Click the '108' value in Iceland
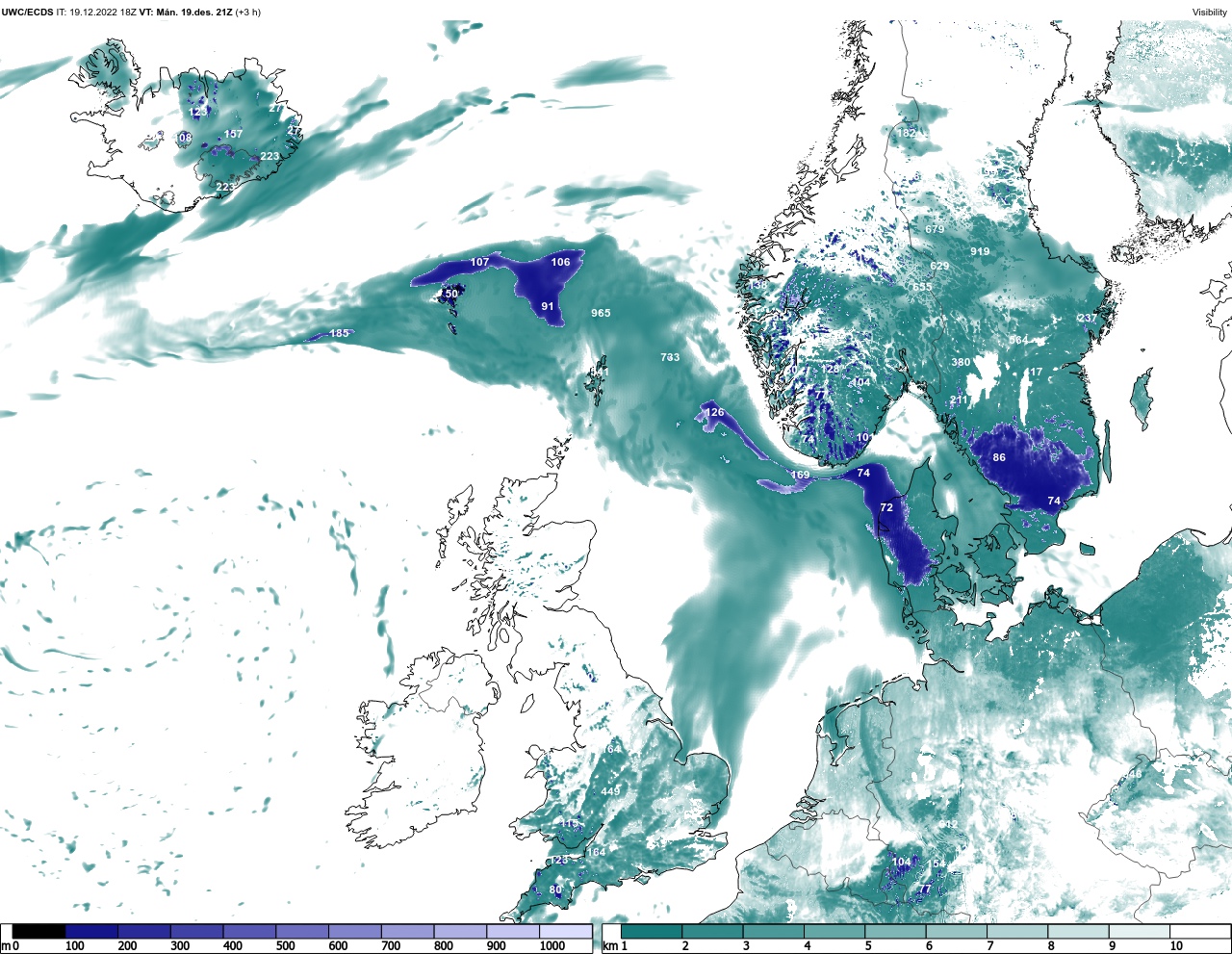The image size is (1232, 954). 183,139
